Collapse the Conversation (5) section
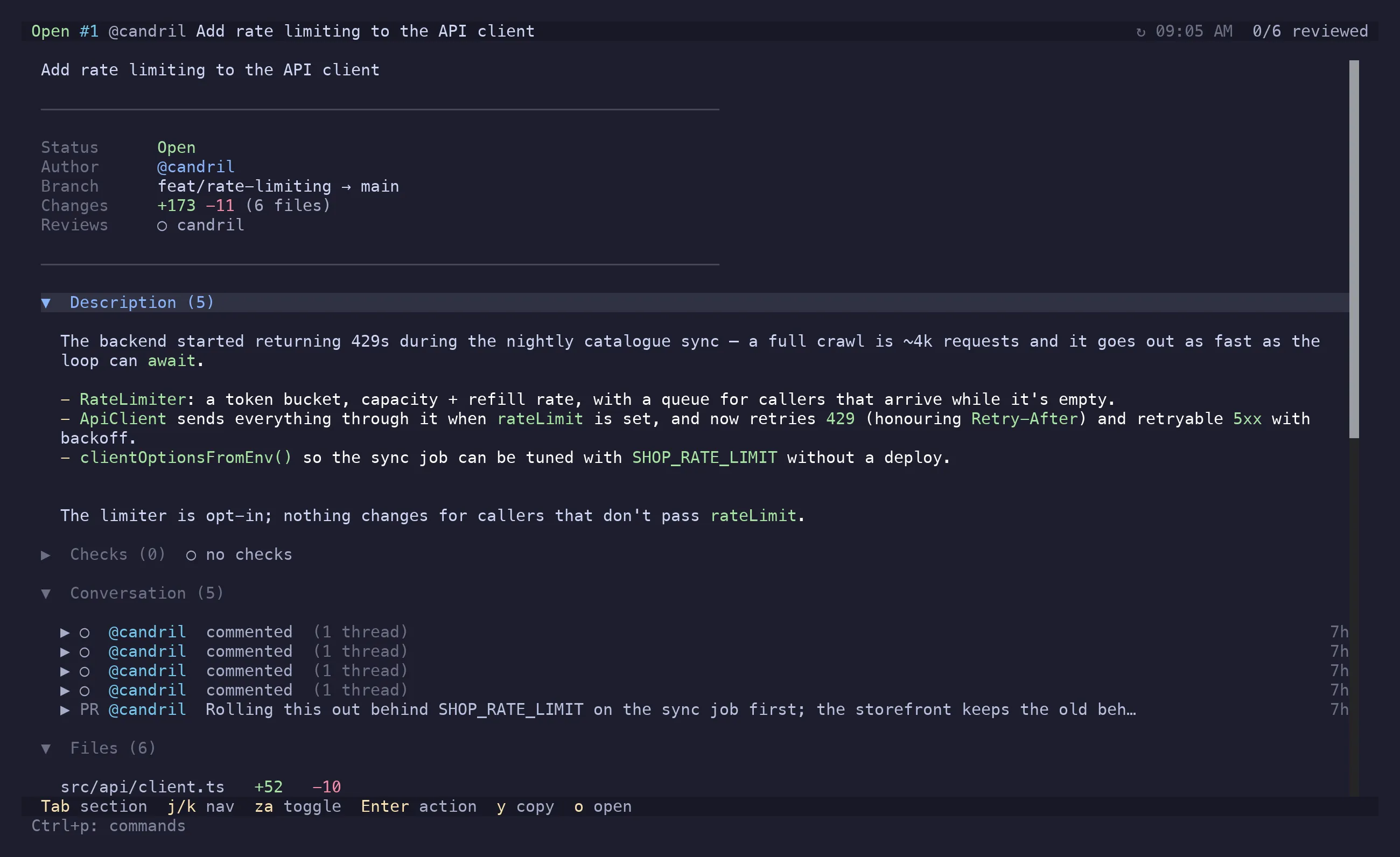1400x857 pixels. (x=46, y=593)
